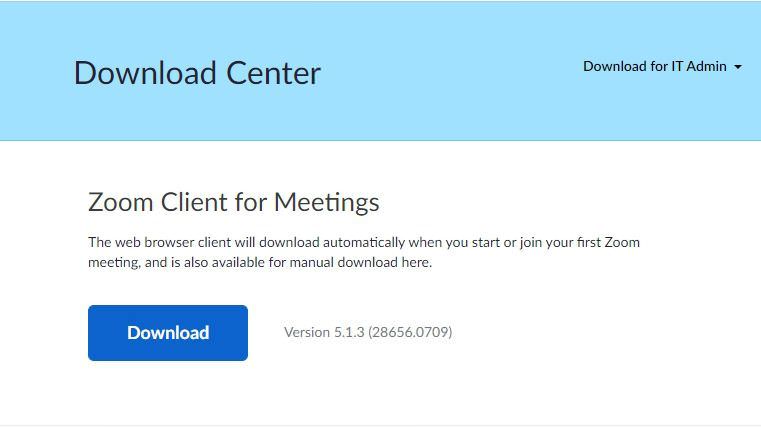Click the blue Download button
This screenshot has height=428, width=761.
[x=168, y=333]
